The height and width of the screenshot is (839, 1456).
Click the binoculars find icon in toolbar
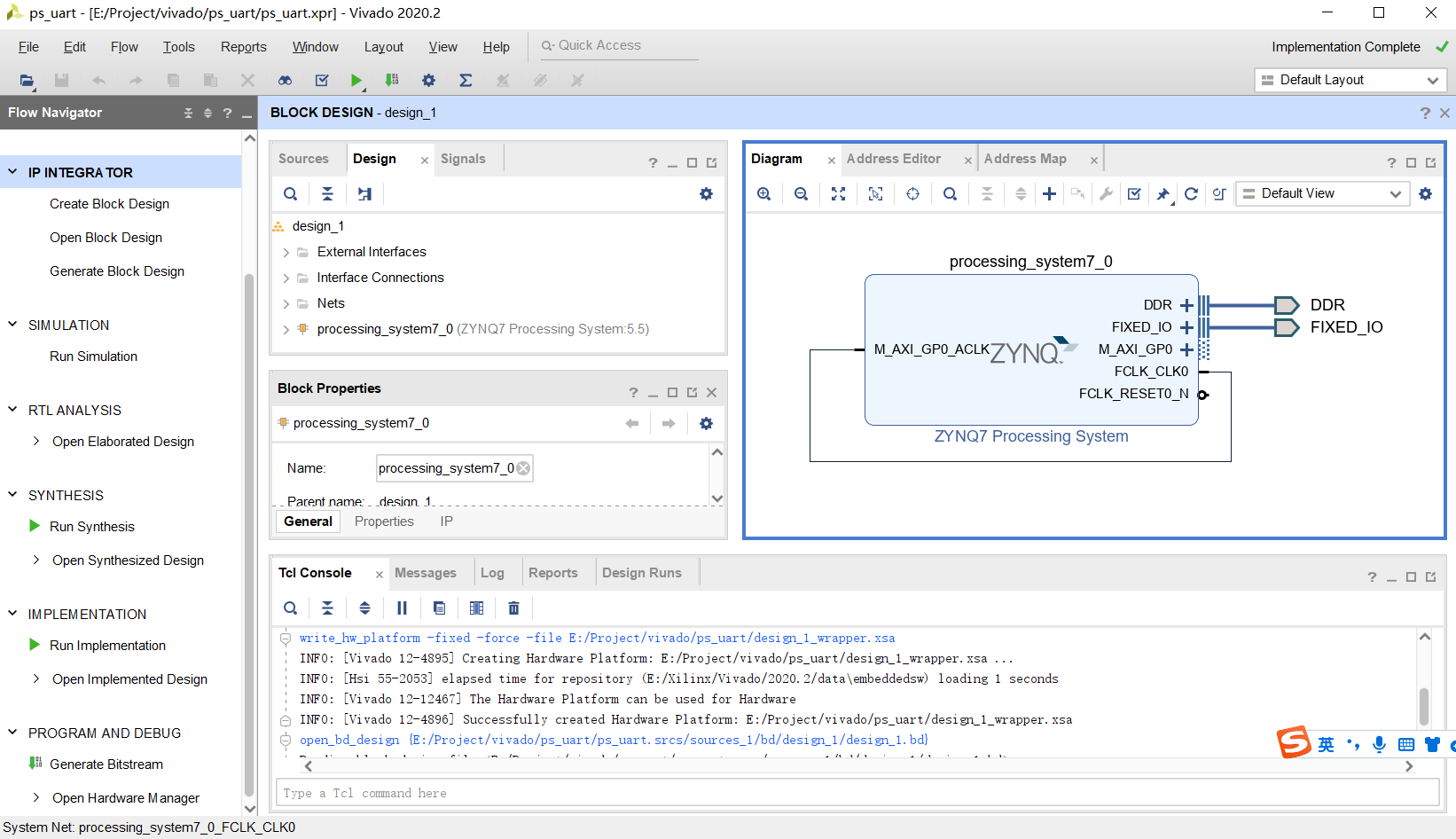(x=285, y=80)
